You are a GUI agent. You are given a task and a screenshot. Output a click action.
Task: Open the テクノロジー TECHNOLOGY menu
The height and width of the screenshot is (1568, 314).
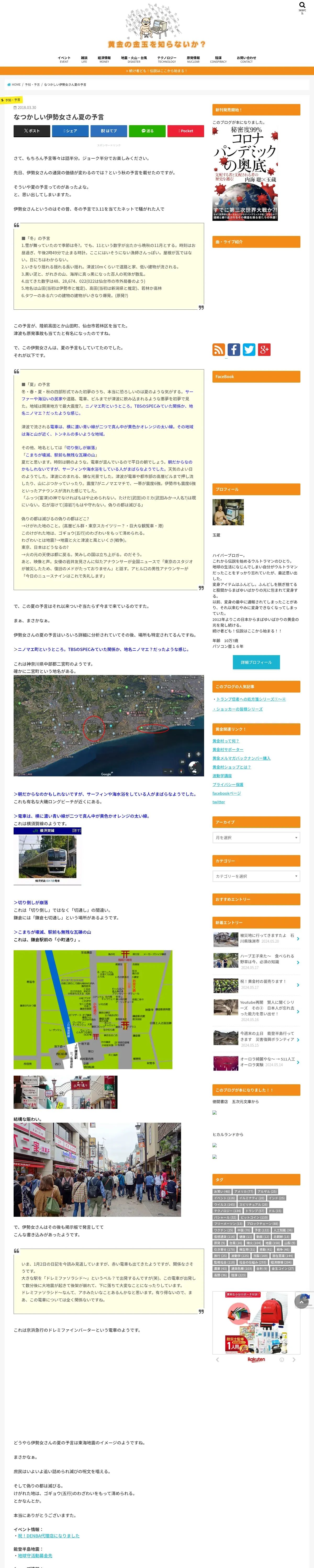coord(167,60)
